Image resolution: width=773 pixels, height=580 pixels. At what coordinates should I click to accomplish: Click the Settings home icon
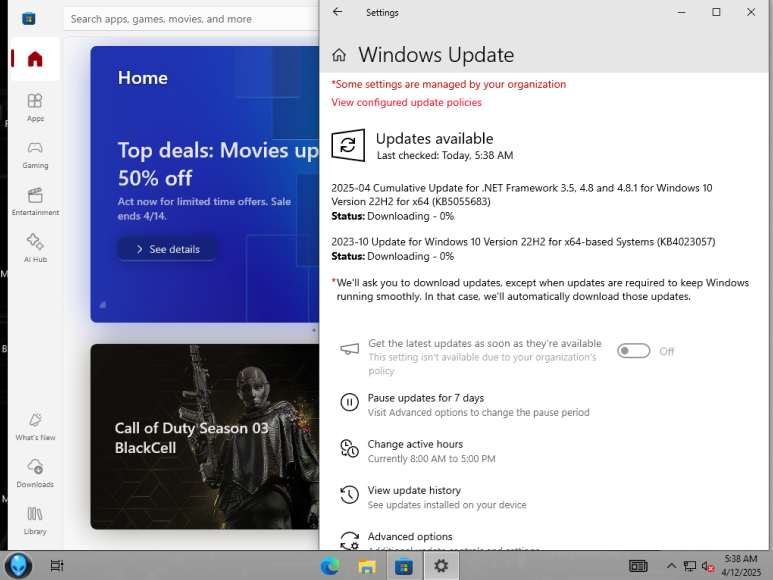[x=339, y=55]
